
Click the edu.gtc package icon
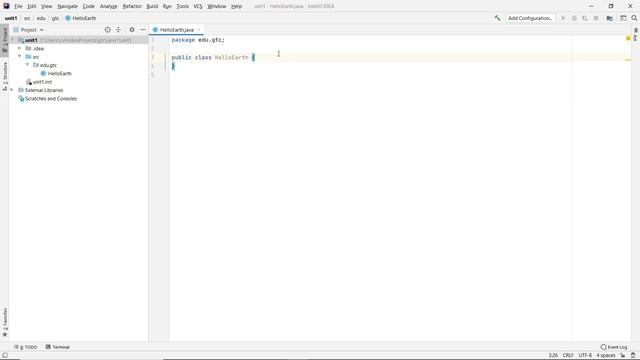point(36,65)
